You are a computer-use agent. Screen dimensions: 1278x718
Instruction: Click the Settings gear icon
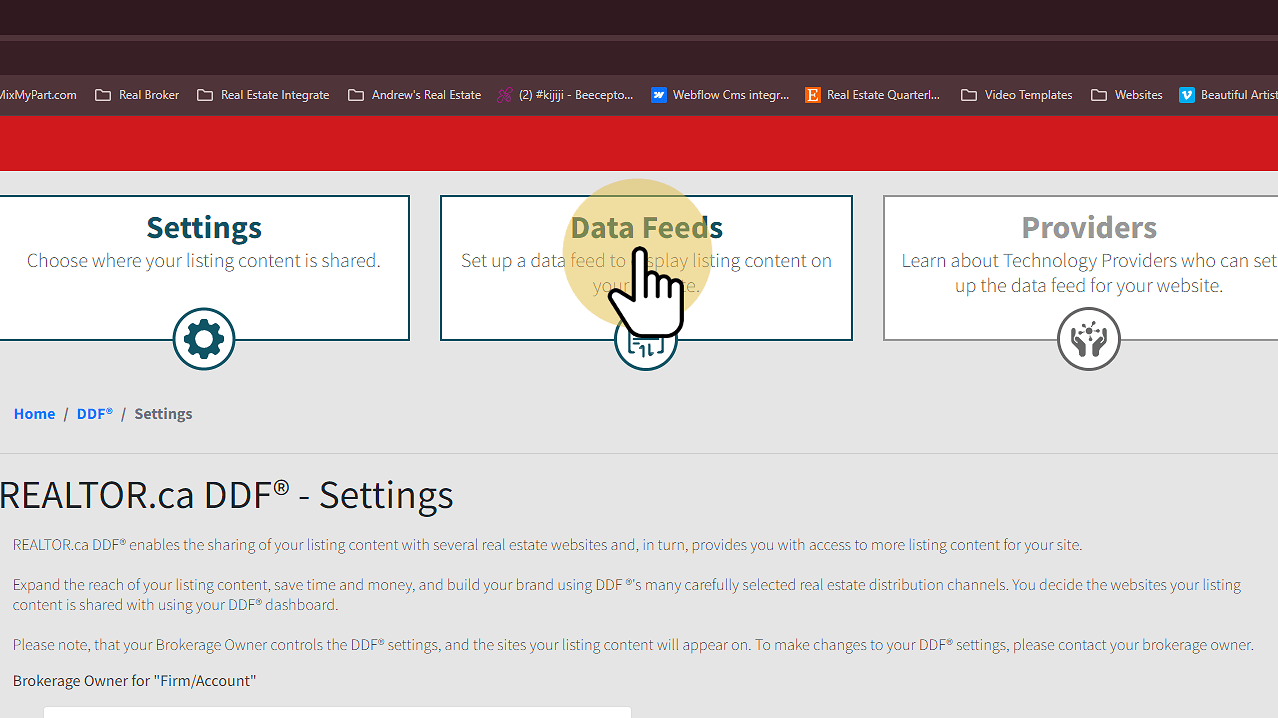click(x=204, y=339)
